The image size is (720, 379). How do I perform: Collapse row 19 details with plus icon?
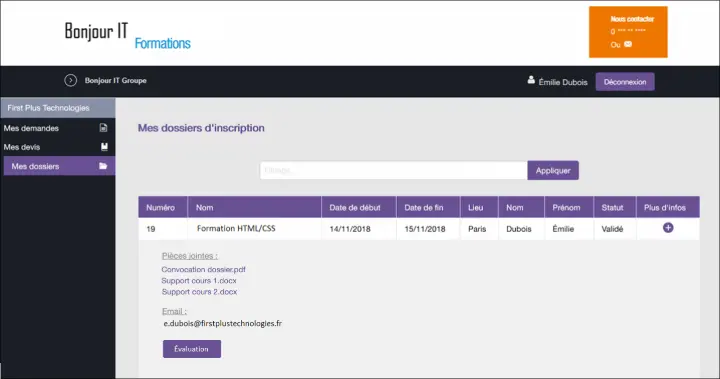[668, 228]
